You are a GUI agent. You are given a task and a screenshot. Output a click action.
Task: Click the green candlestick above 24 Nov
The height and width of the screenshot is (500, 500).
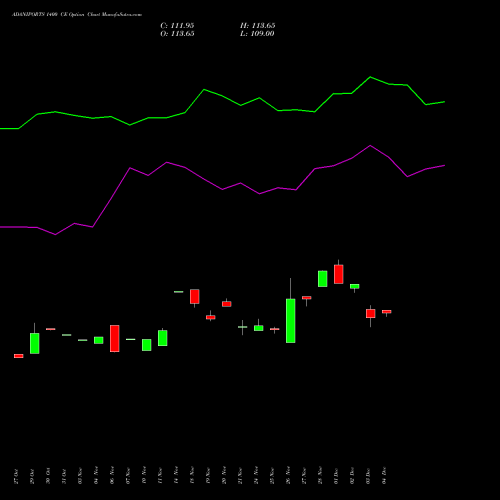point(259,328)
